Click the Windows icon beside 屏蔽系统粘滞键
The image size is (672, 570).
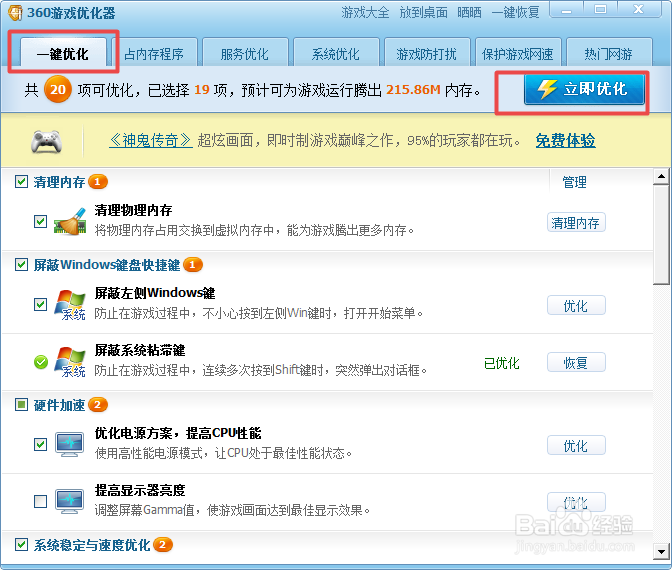(x=70, y=362)
